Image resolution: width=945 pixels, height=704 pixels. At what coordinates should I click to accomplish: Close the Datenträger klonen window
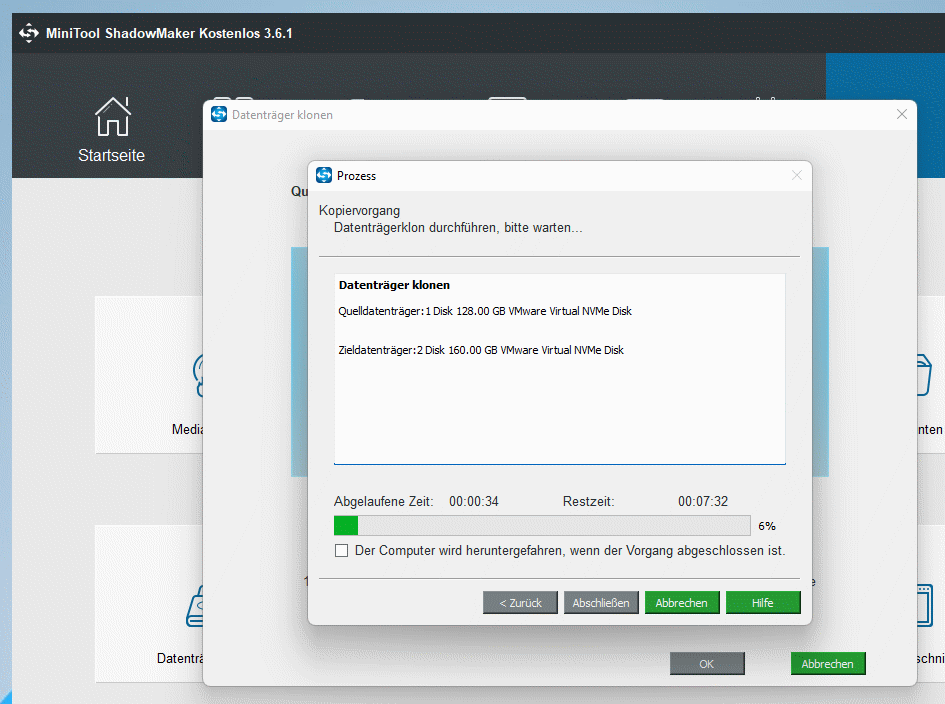pyautogui.click(x=902, y=114)
